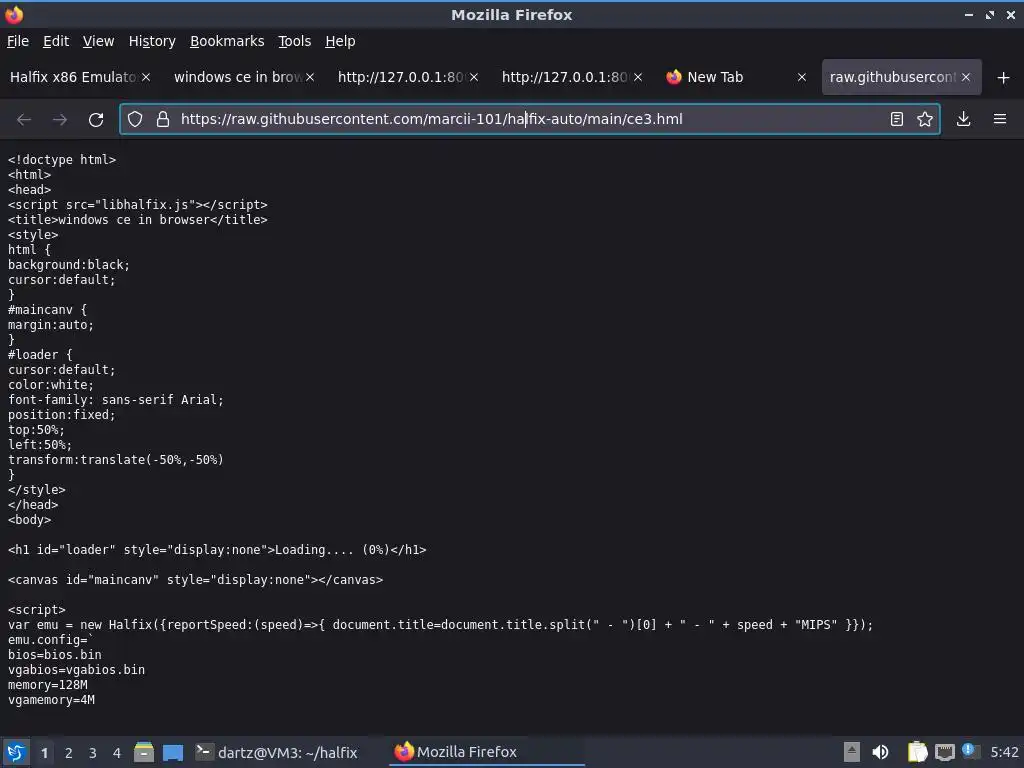The image size is (1024, 768).
Task: Open the Bookmarks menu
Action: tap(227, 41)
